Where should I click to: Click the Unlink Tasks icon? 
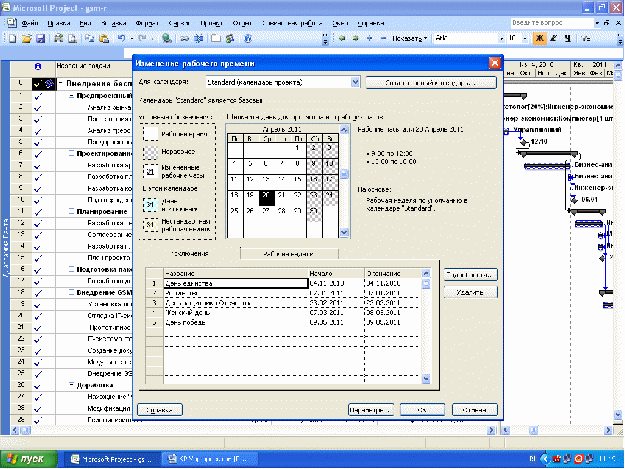pyautogui.click(x=199, y=39)
